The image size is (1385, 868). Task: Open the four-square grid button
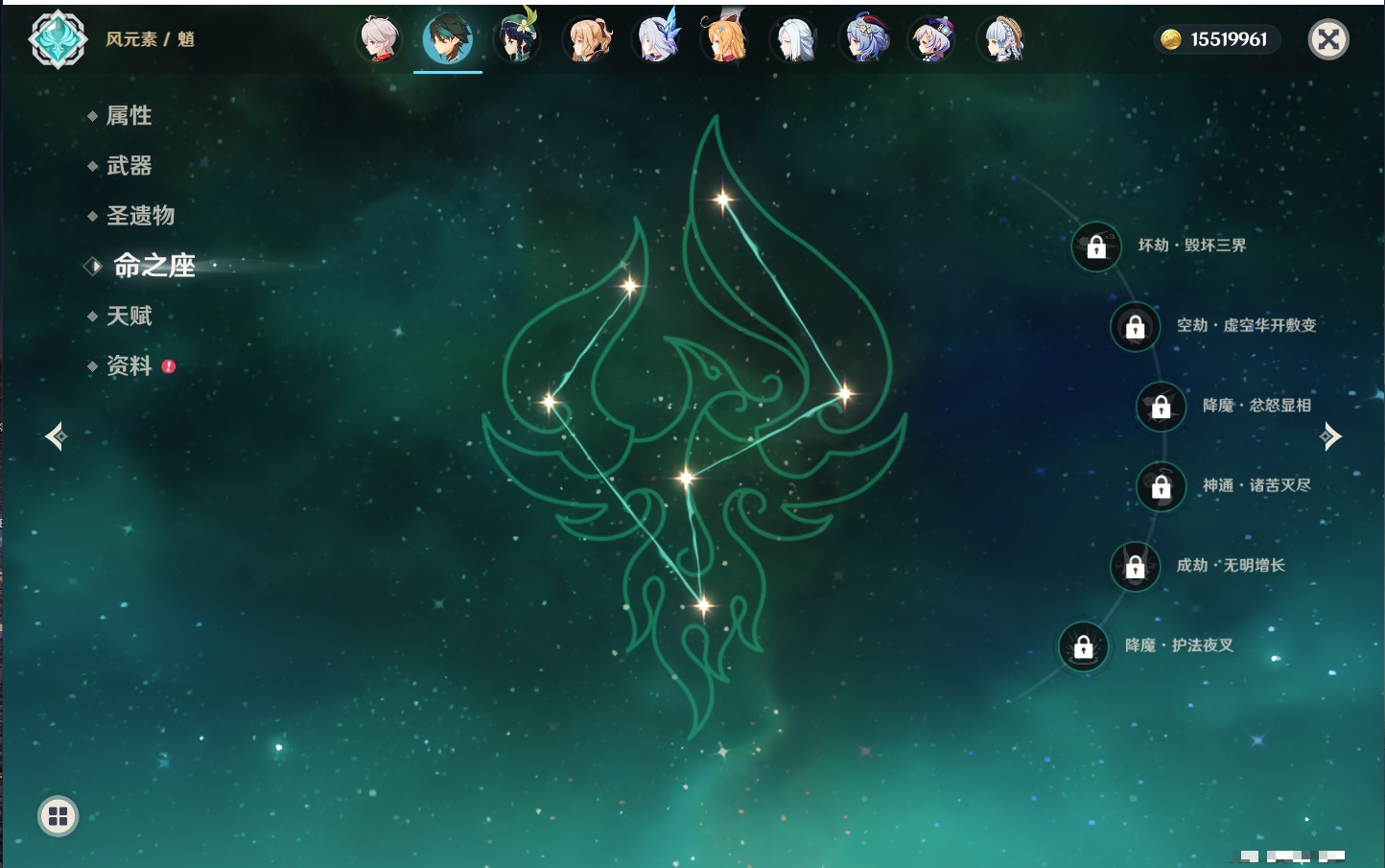point(58,816)
